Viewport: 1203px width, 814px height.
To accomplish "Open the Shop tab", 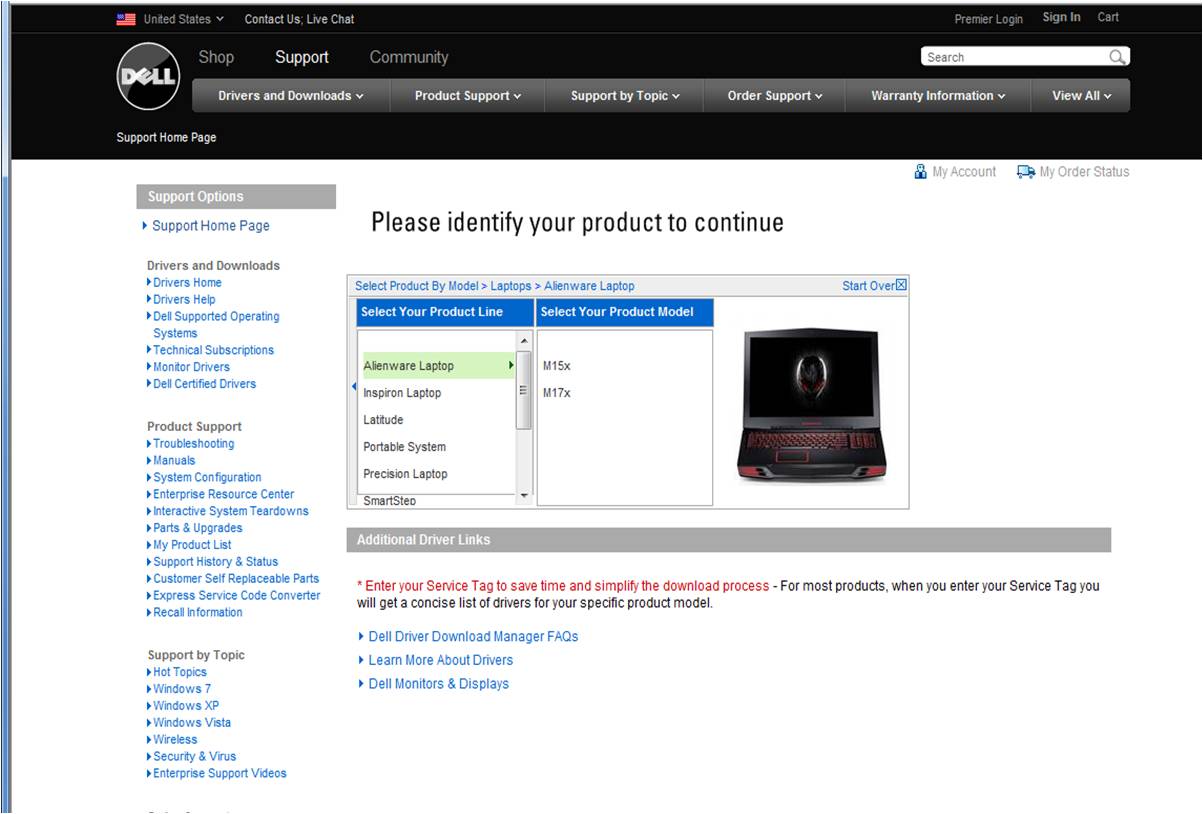I will click(216, 57).
